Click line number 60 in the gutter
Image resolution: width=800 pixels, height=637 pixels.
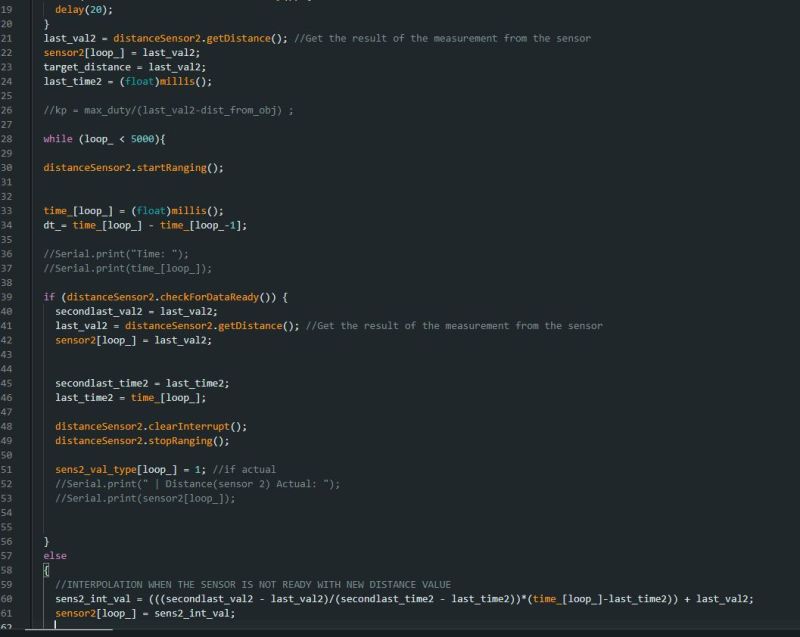[x=6, y=599]
